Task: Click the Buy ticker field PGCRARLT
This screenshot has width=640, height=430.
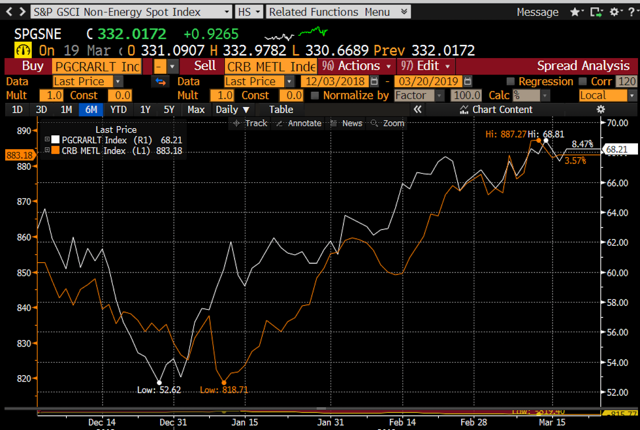Action: click(97, 66)
